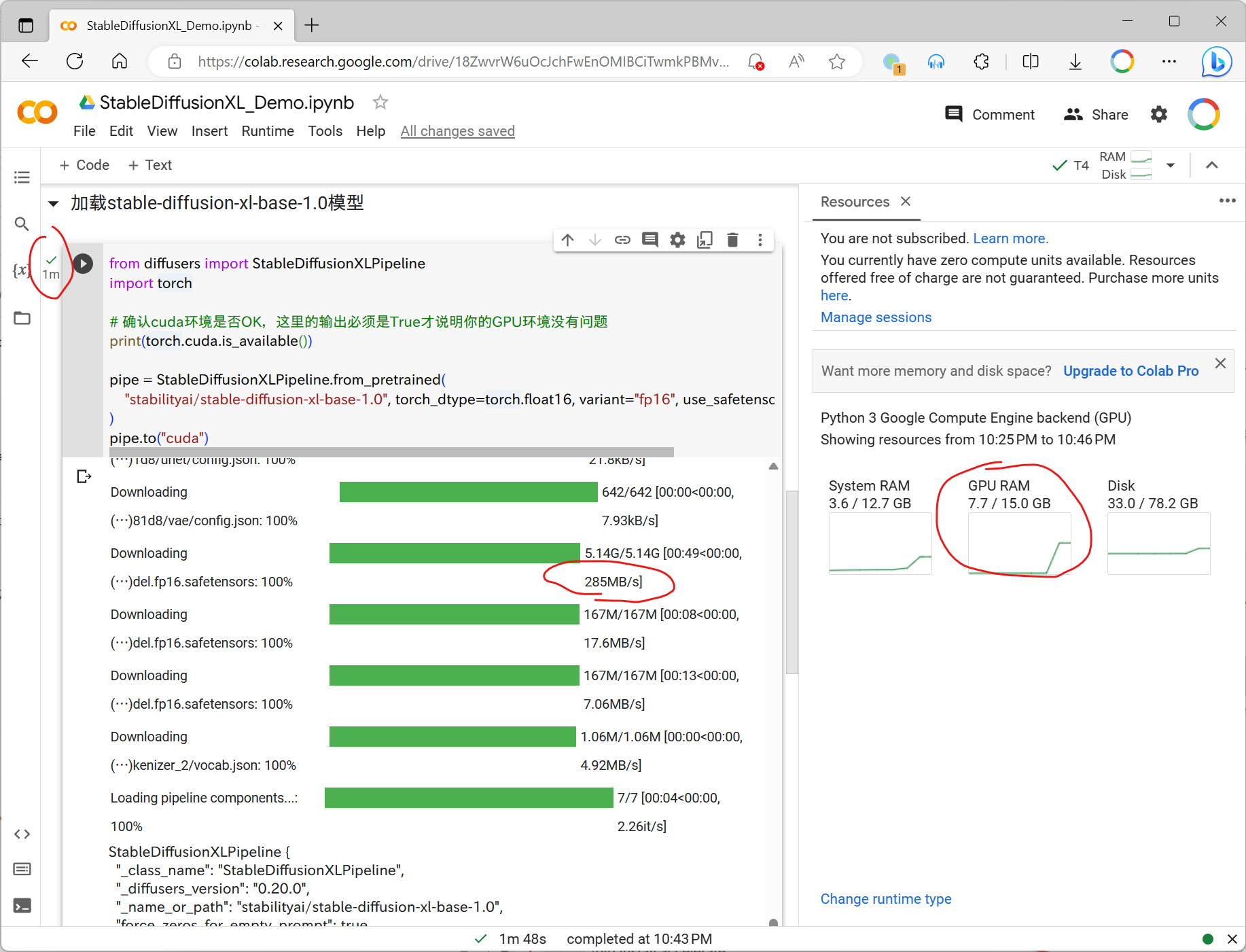Viewport: 1246px width, 952px height.
Task: Expand runtime connection options dropdown
Action: point(1171,165)
